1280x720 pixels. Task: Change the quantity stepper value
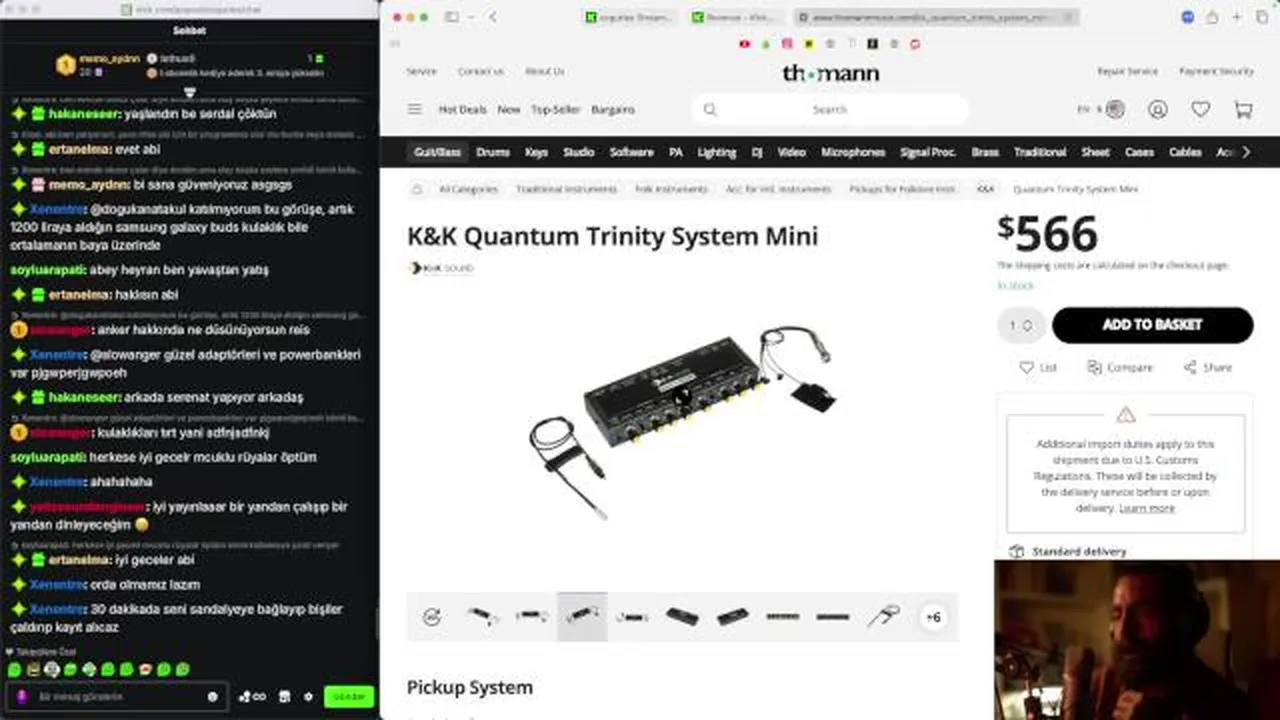click(1021, 325)
